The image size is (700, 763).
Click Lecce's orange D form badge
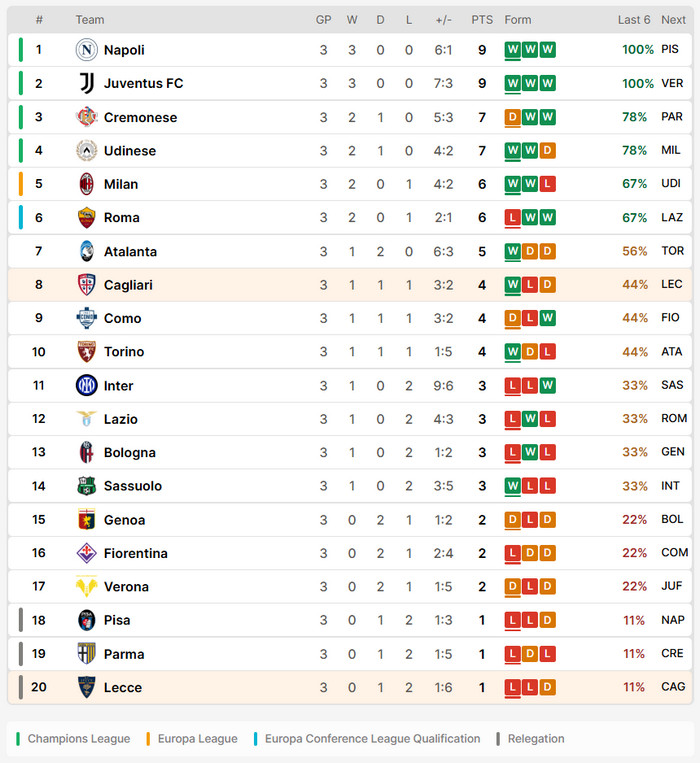pos(547,687)
